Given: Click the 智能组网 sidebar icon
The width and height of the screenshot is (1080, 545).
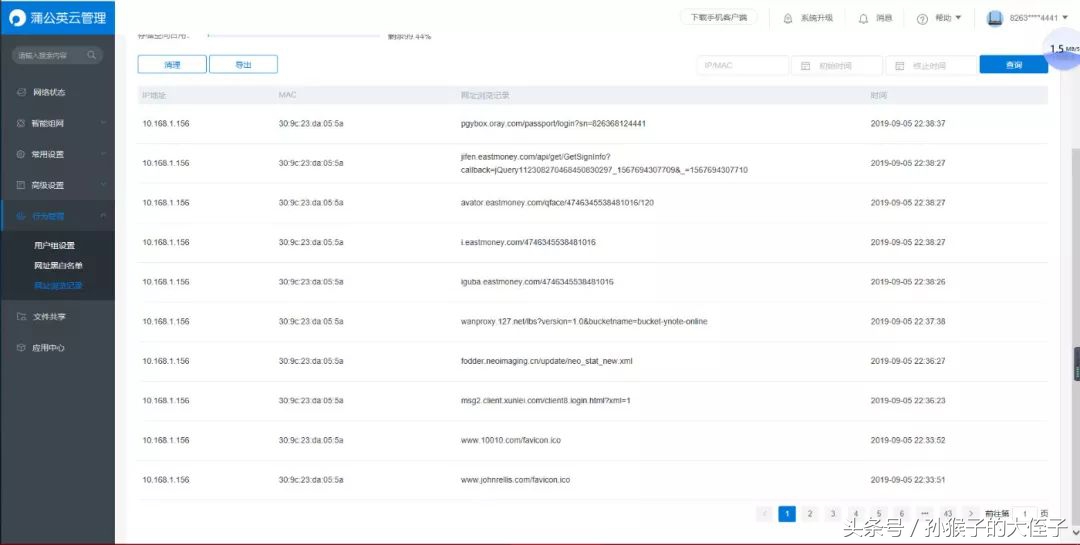Looking at the screenshot, I should 21,123.
